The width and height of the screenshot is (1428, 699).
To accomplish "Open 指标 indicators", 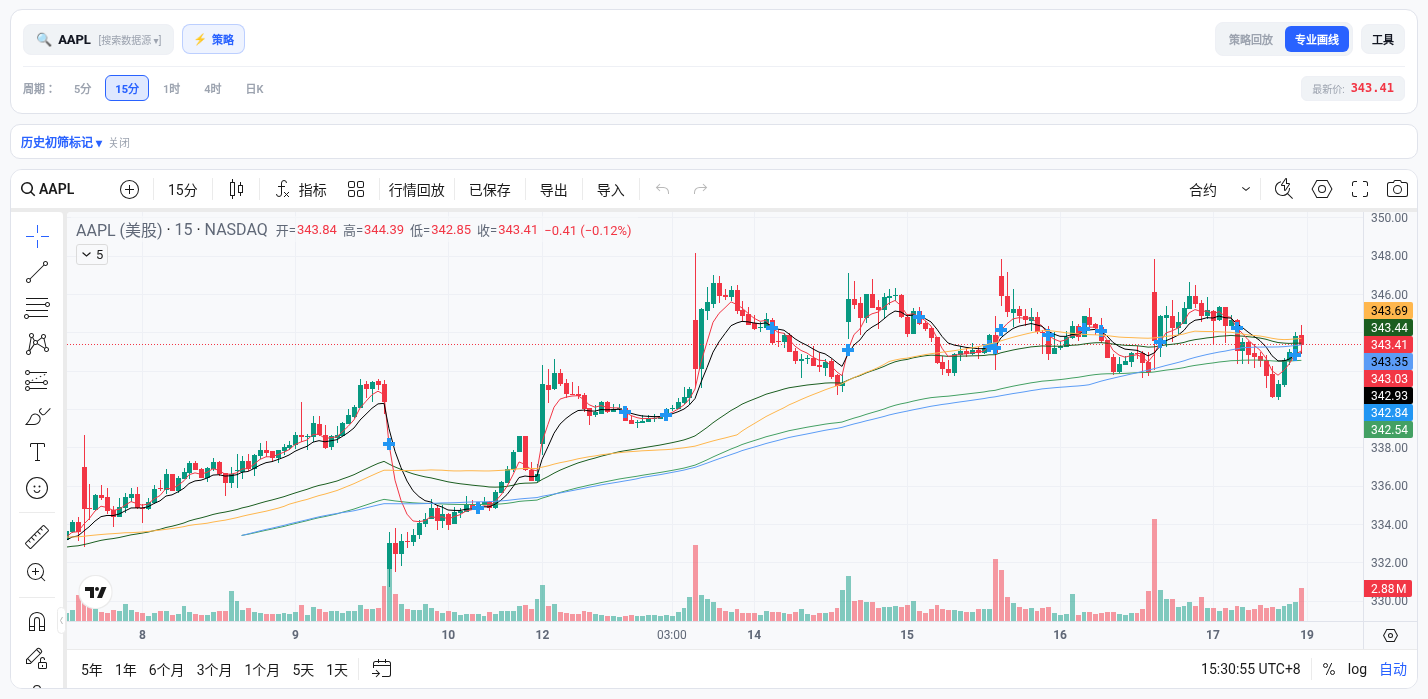I will tap(301, 190).
